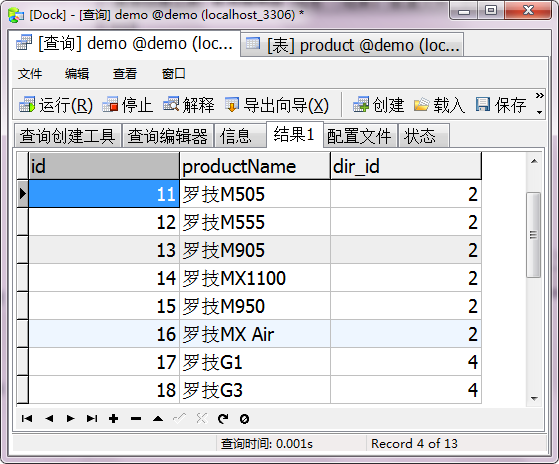This screenshot has height=464, width=559.
Task: Select [查询] demo window tab
Action: [x=124, y=43]
